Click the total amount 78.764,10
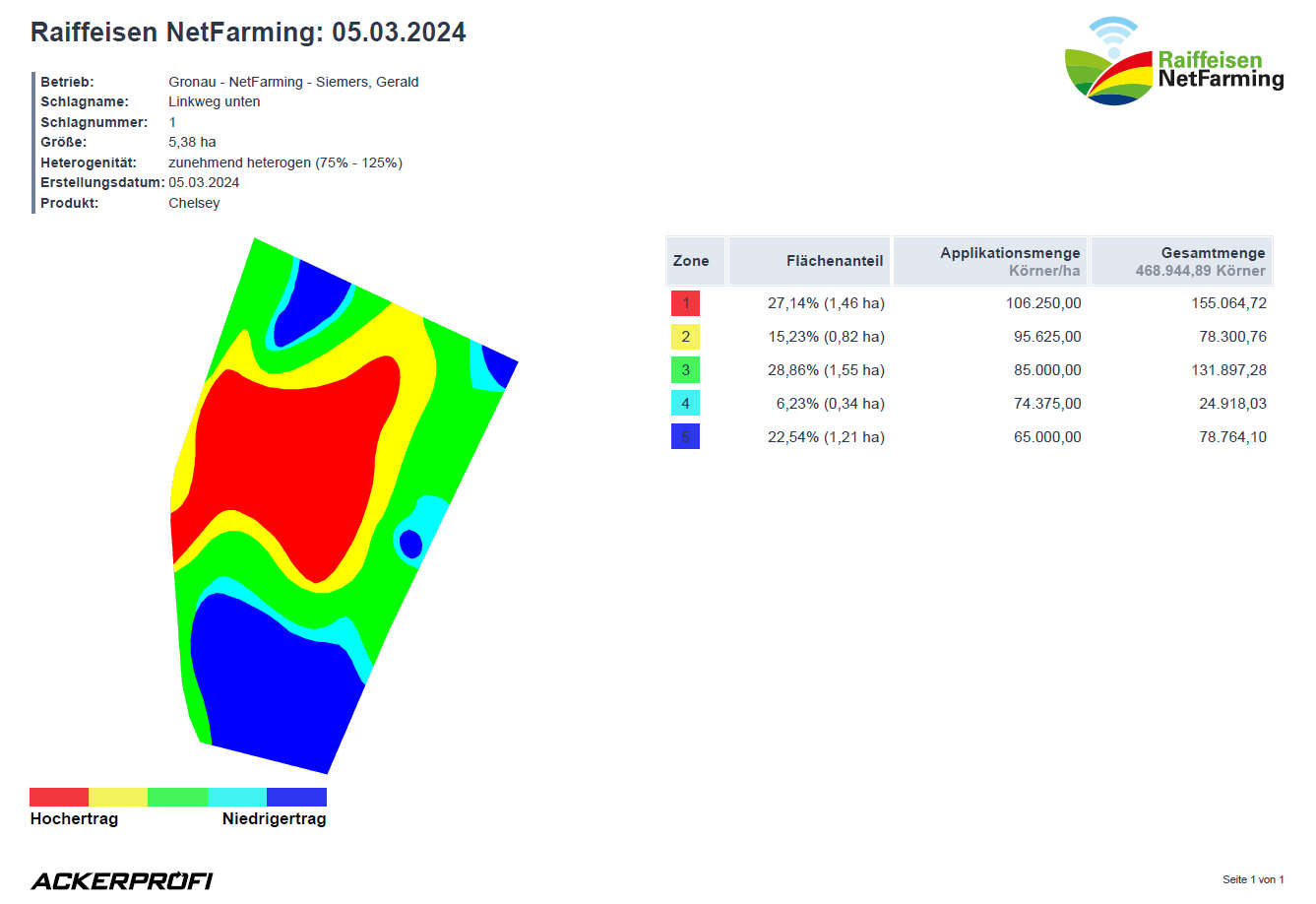The image size is (1316, 904). point(1232,437)
